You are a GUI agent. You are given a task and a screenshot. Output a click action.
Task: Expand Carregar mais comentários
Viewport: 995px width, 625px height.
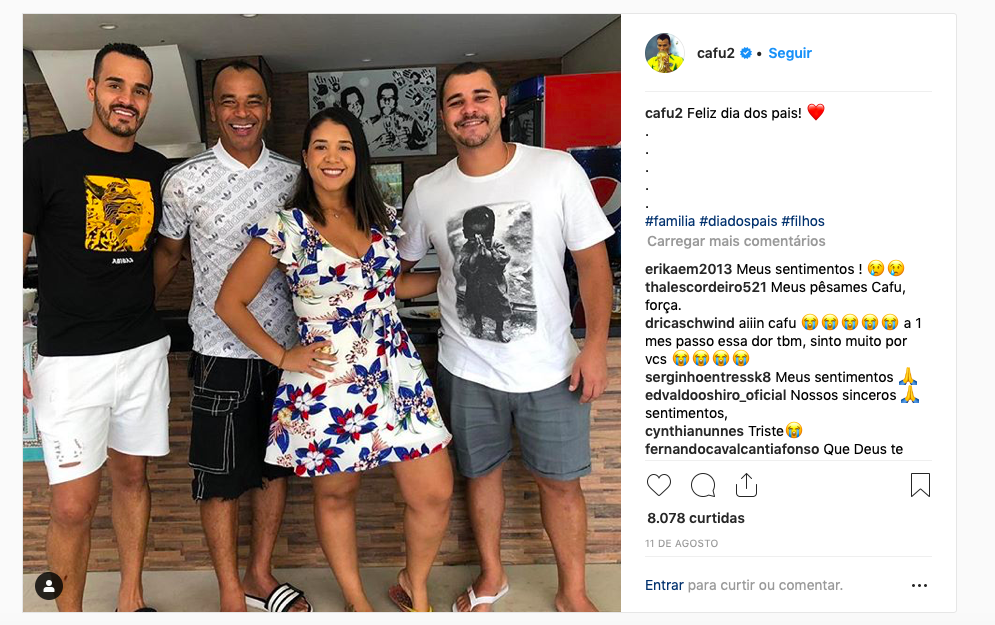click(736, 241)
